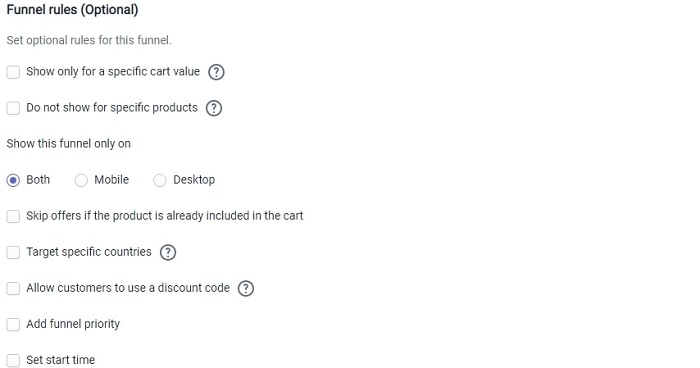Tick Skip offers if product already in cart
Screen dimensions: 700x368
(13, 216)
